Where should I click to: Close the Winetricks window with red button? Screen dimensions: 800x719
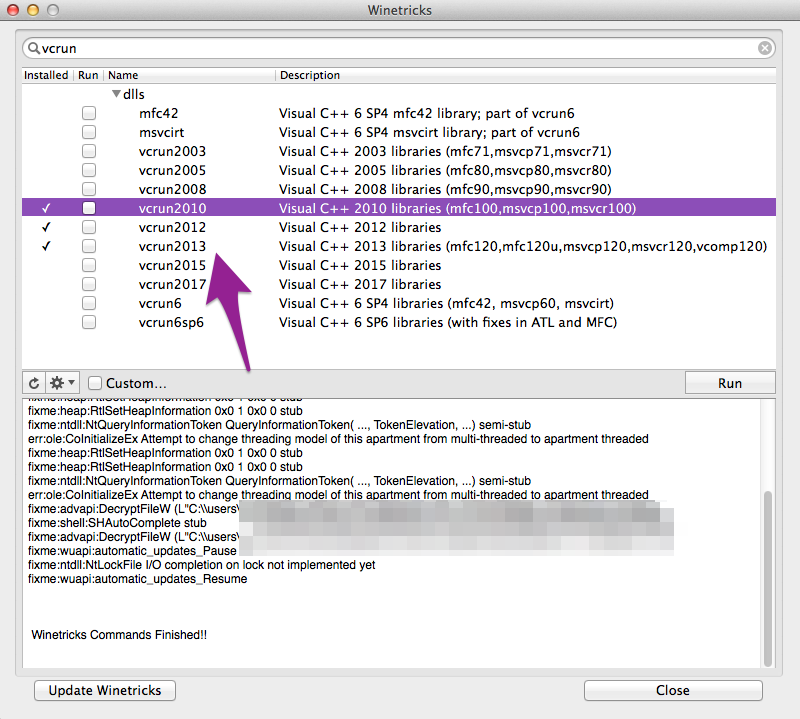click(x=13, y=10)
